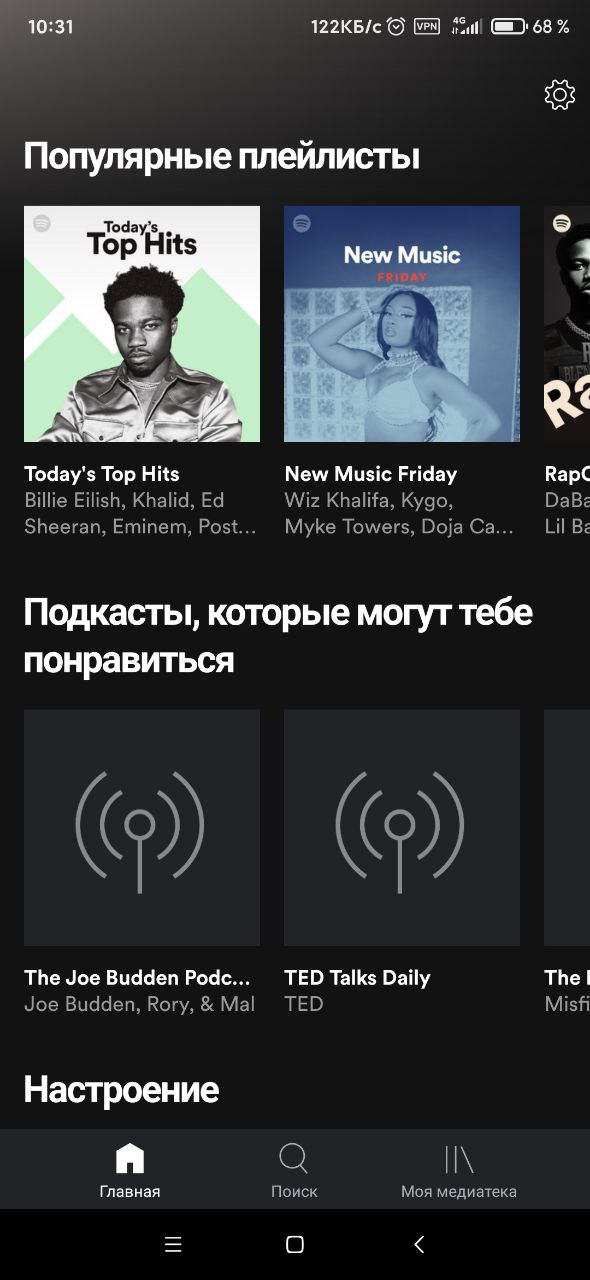Tap the Настроение section heading
Viewport: 590px width, 1280px height.
tap(121, 1089)
